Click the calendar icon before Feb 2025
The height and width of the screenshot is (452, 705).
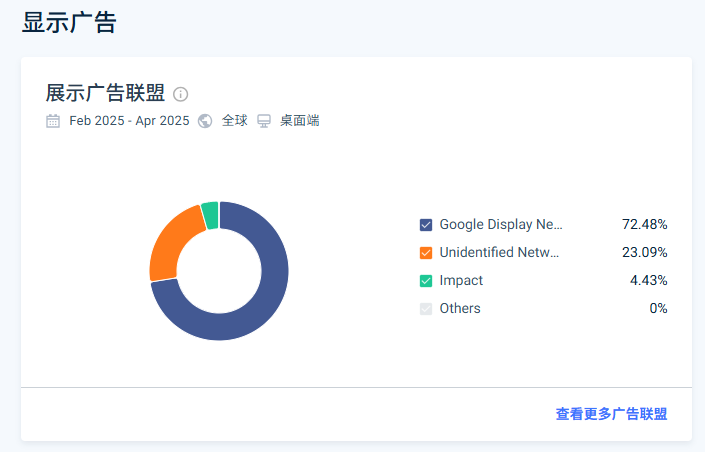(53, 121)
